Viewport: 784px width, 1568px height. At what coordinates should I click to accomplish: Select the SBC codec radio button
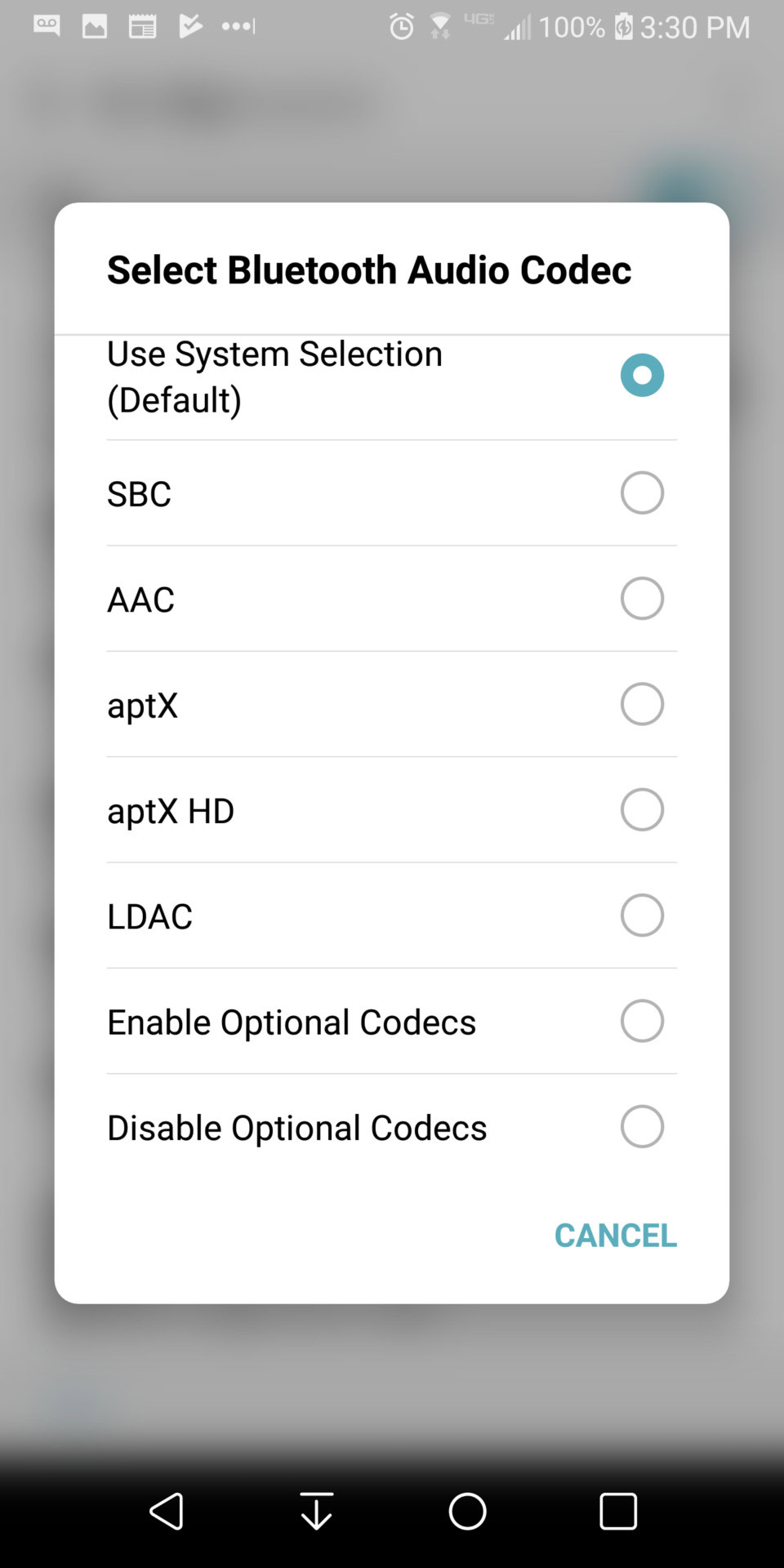pos(642,493)
